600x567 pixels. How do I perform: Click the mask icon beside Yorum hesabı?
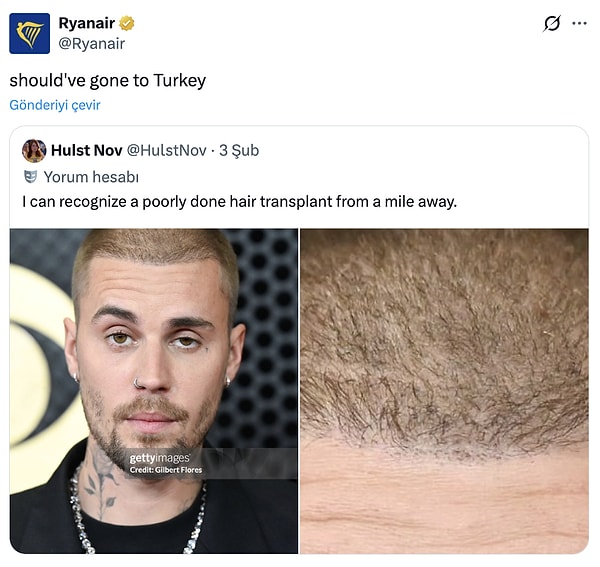tap(30, 177)
